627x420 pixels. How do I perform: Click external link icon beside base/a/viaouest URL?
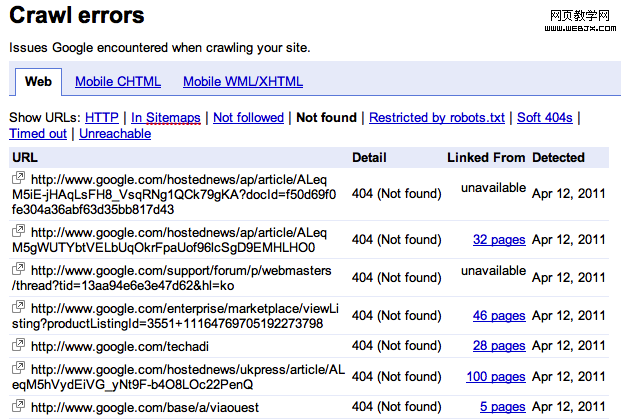[18, 406]
